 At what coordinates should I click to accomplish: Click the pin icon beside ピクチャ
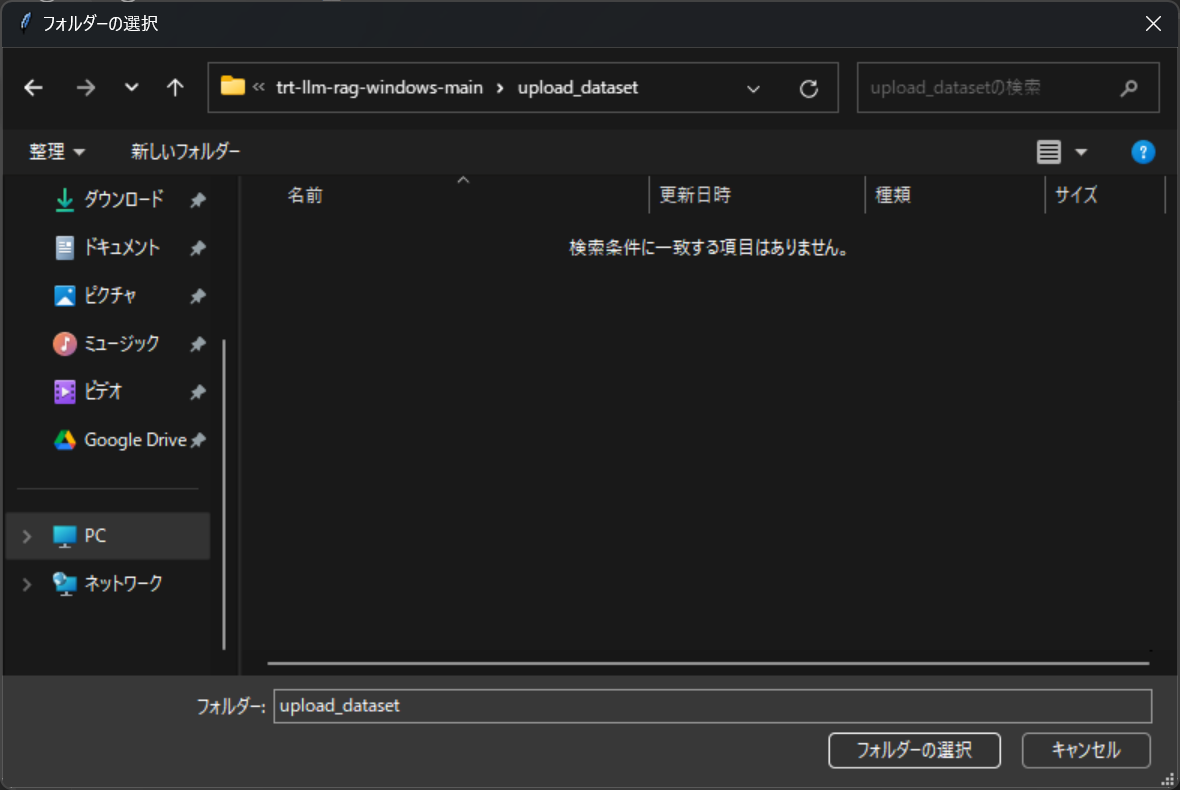tap(198, 296)
